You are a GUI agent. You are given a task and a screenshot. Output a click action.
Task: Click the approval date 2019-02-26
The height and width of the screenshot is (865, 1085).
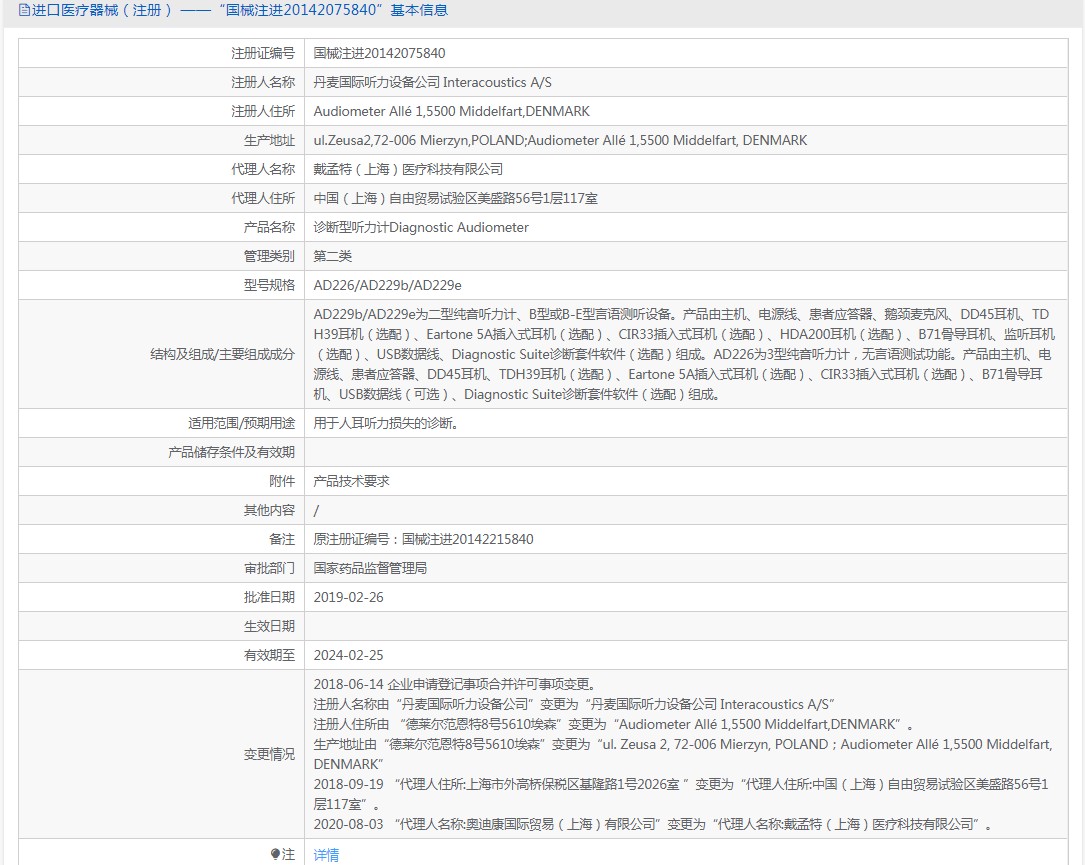tap(348, 597)
